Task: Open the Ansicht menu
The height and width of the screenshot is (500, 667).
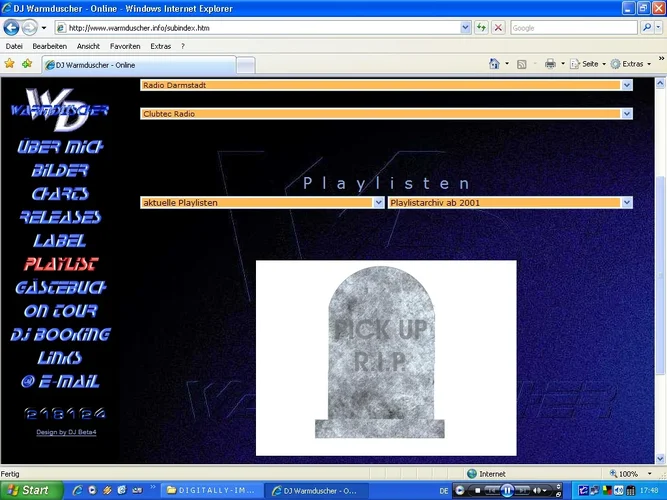Action: click(x=88, y=46)
